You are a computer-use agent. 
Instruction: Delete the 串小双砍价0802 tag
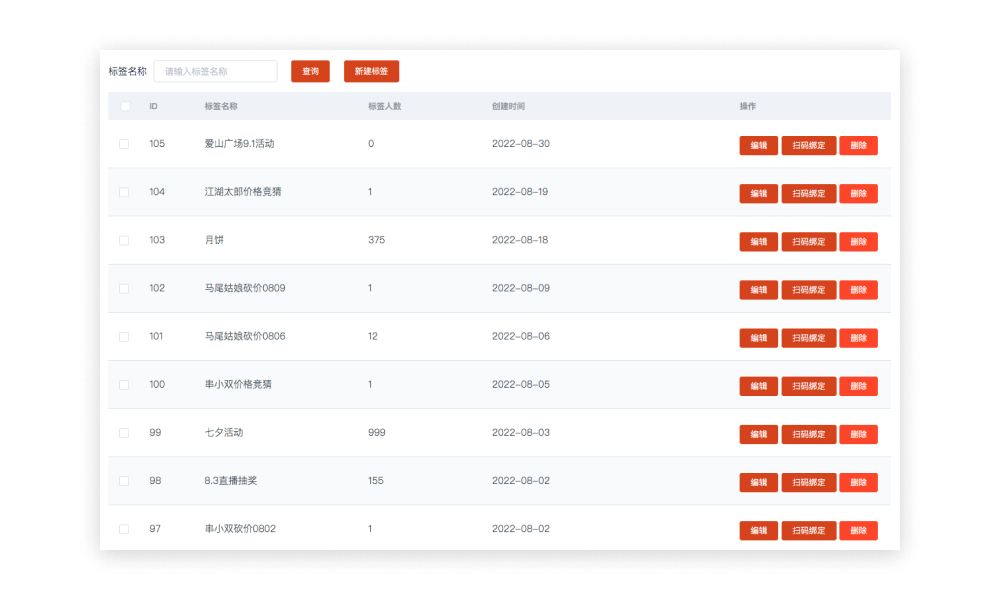[x=859, y=530]
